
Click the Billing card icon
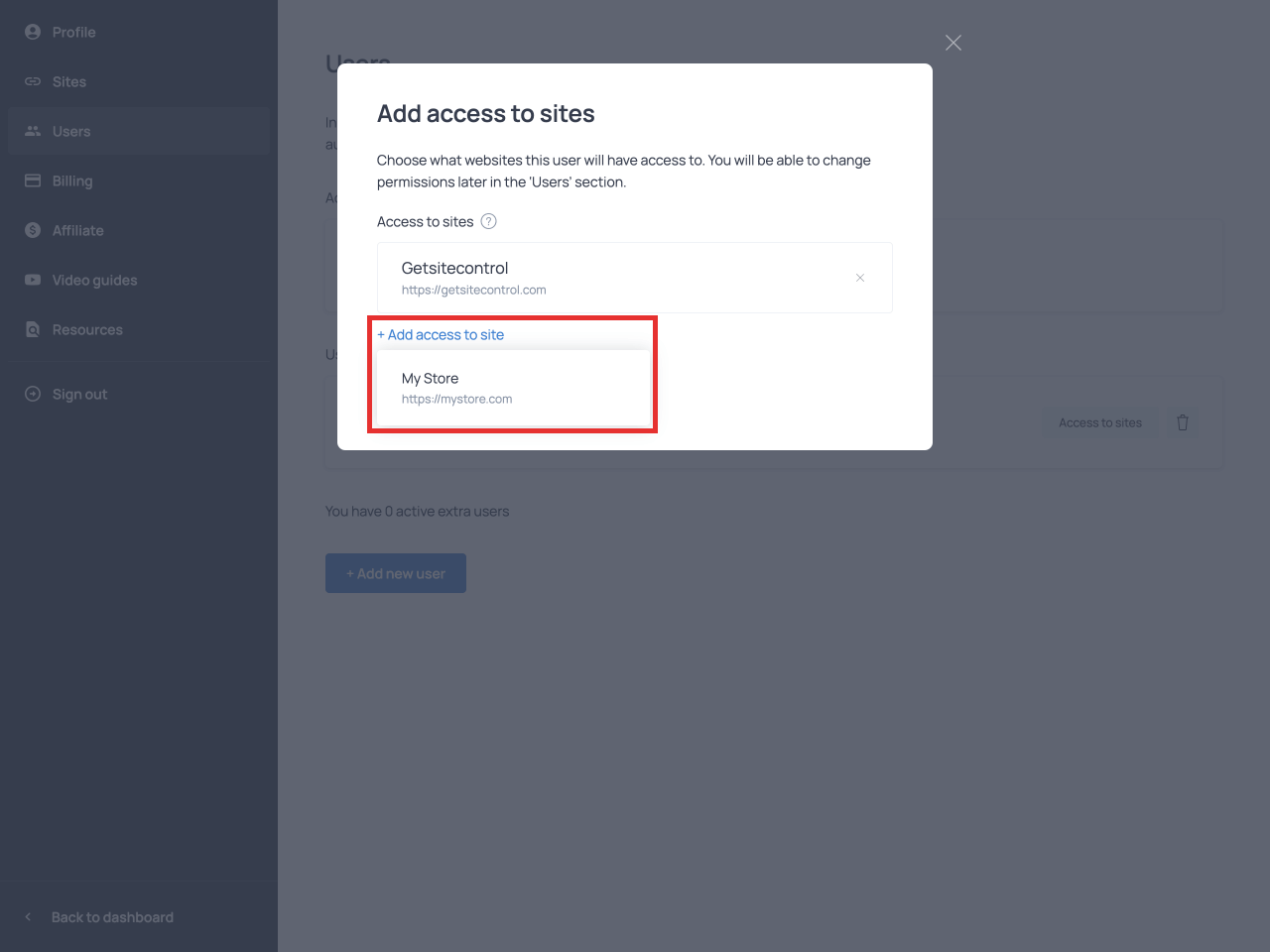(x=33, y=180)
